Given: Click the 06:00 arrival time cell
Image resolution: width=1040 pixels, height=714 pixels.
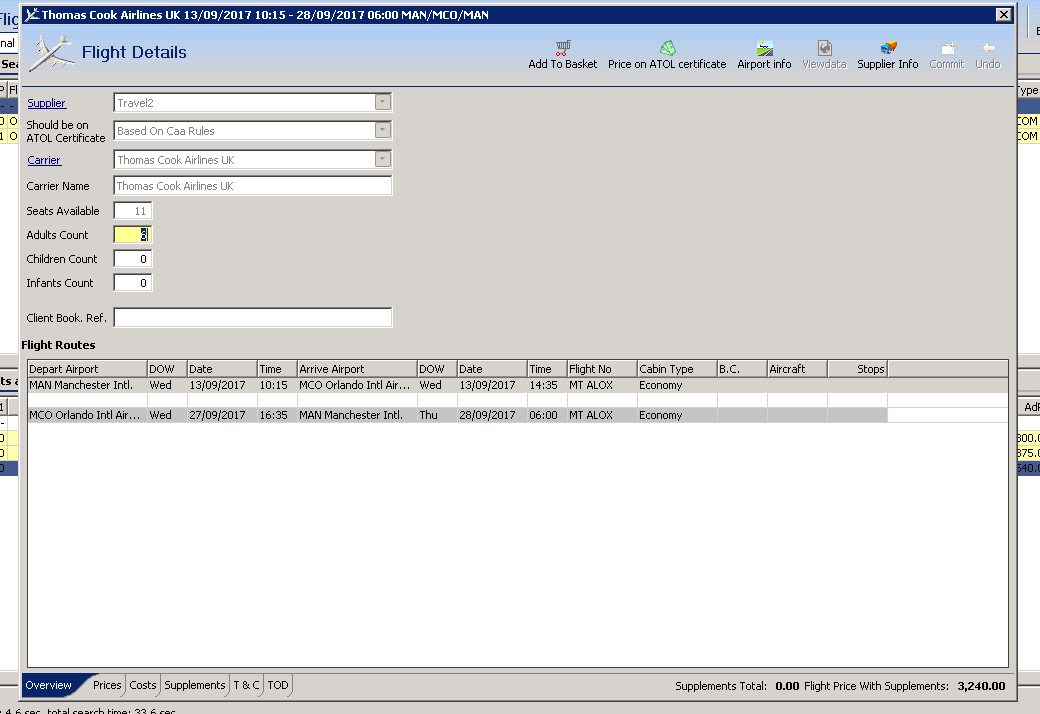Looking at the screenshot, I should point(547,415).
